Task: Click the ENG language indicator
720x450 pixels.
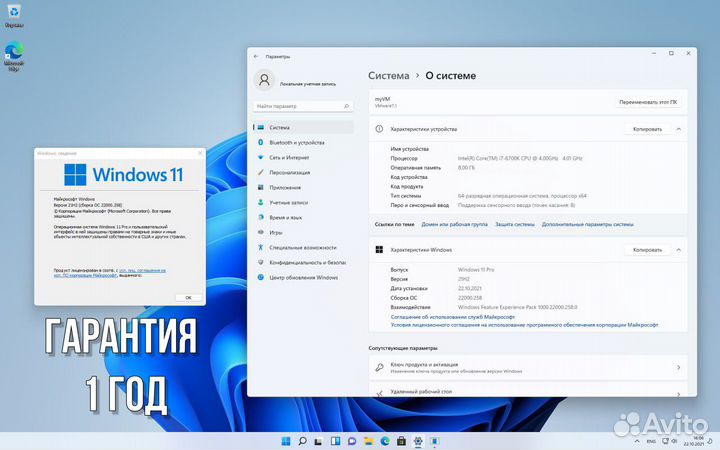Action: click(x=651, y=441)
